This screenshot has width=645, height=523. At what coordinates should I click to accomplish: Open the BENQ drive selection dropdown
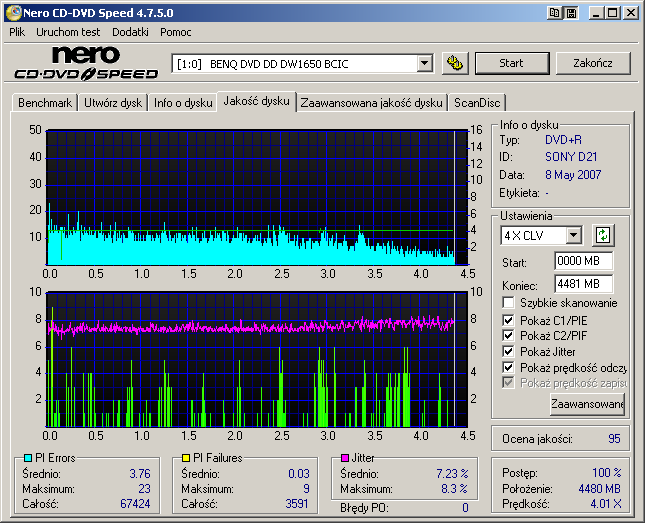(425, 64)
